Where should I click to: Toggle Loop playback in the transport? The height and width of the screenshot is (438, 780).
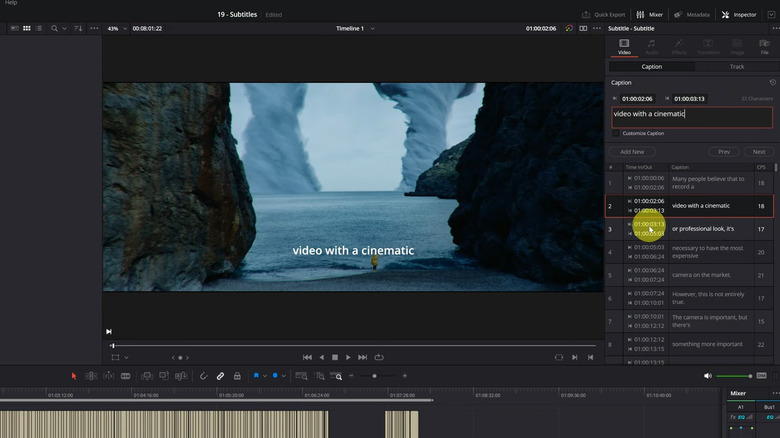pyautogui.click(x=377, y=357)
